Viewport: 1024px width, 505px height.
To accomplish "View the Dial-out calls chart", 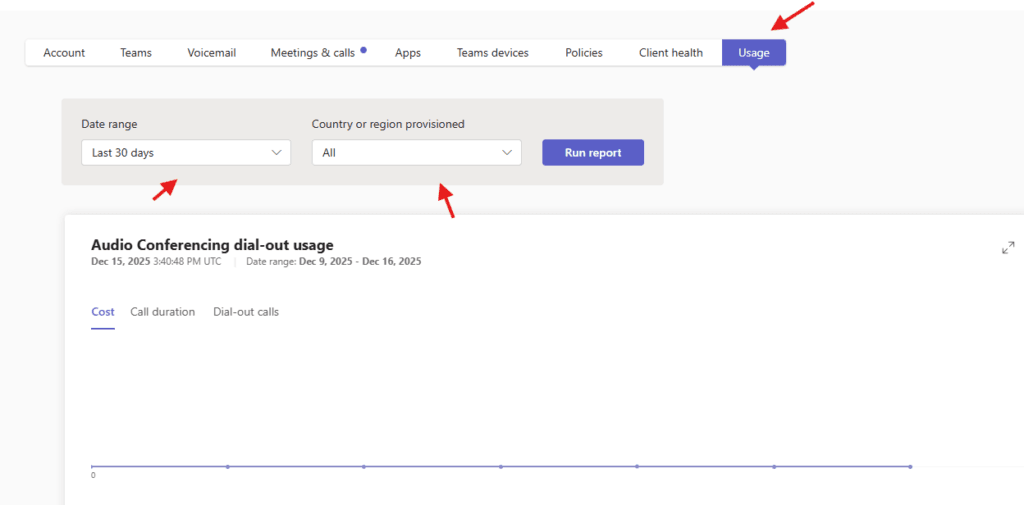I will [x=246, y=312].
